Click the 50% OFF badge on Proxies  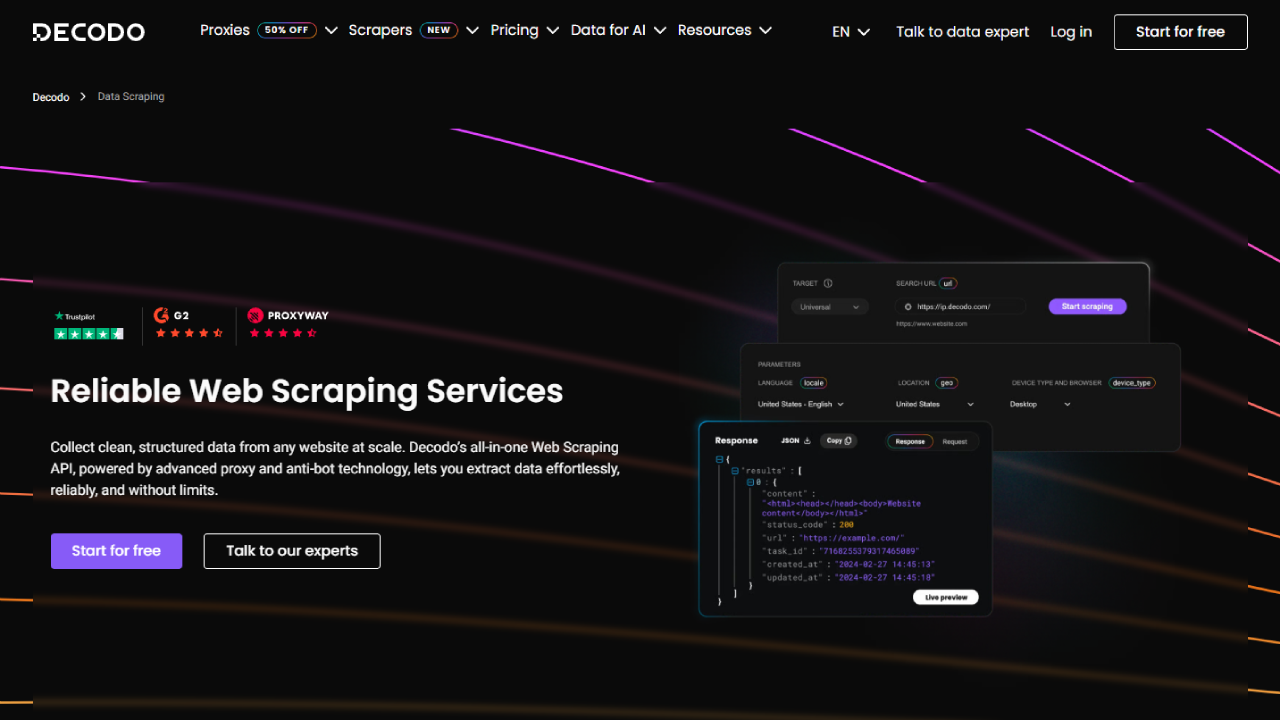[x=287, y=30]
